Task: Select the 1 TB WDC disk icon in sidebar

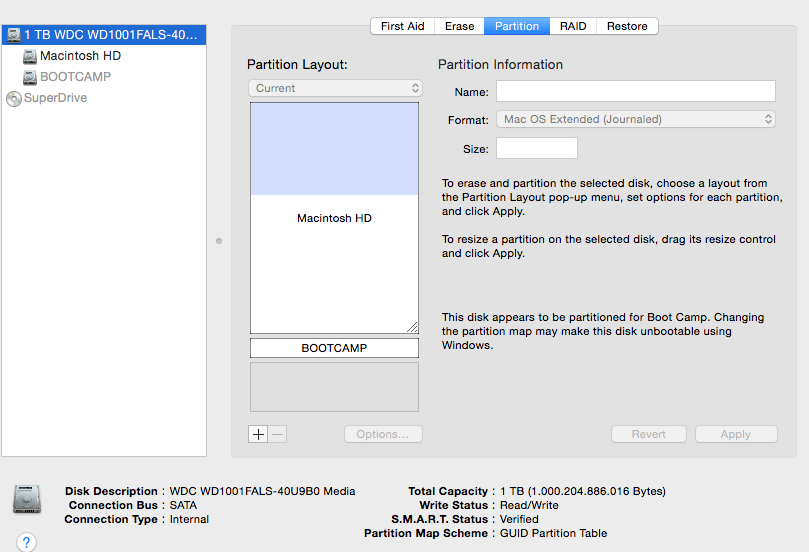Action: tap(14, 35)
